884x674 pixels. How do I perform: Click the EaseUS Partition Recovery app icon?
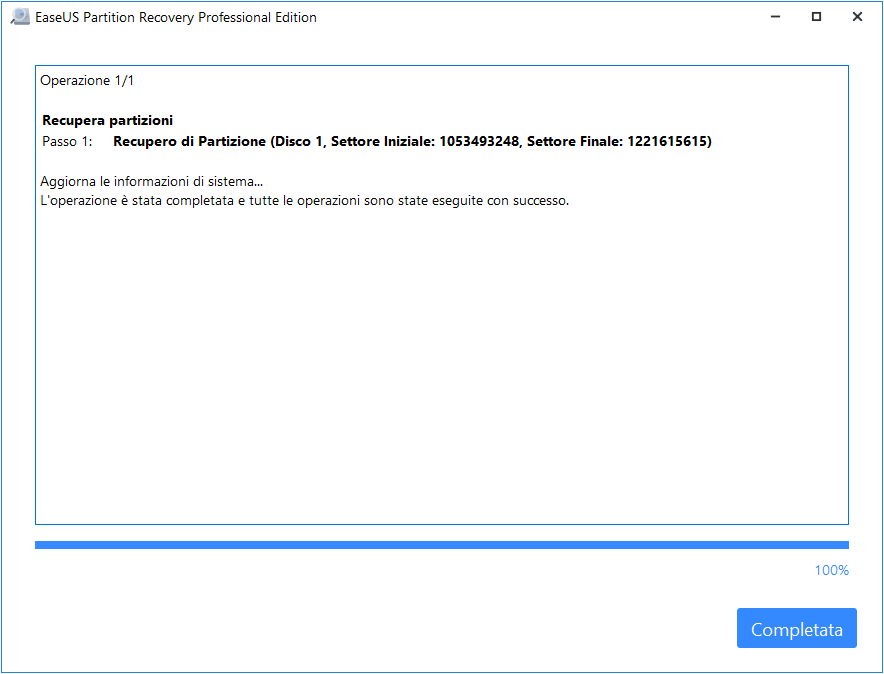click(20, 17)
